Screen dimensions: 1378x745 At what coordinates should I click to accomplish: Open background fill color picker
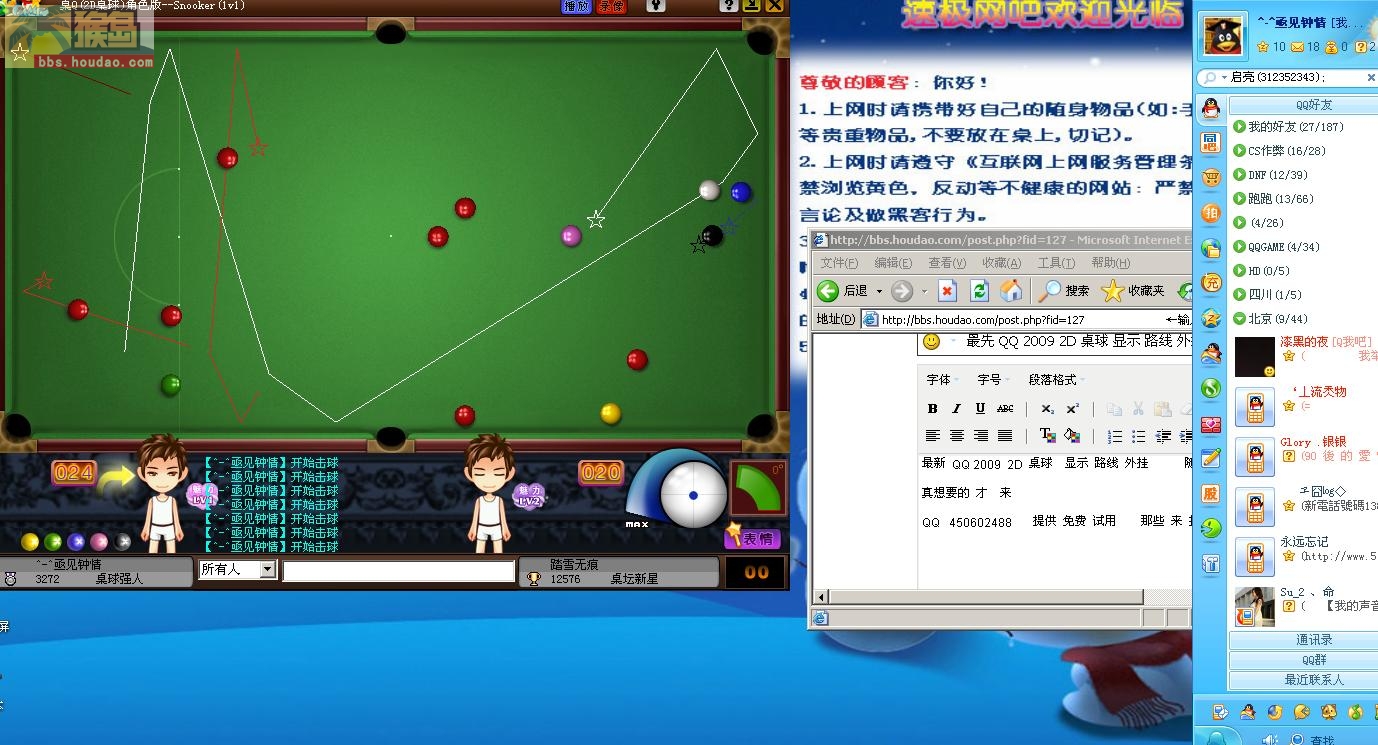1071,436
